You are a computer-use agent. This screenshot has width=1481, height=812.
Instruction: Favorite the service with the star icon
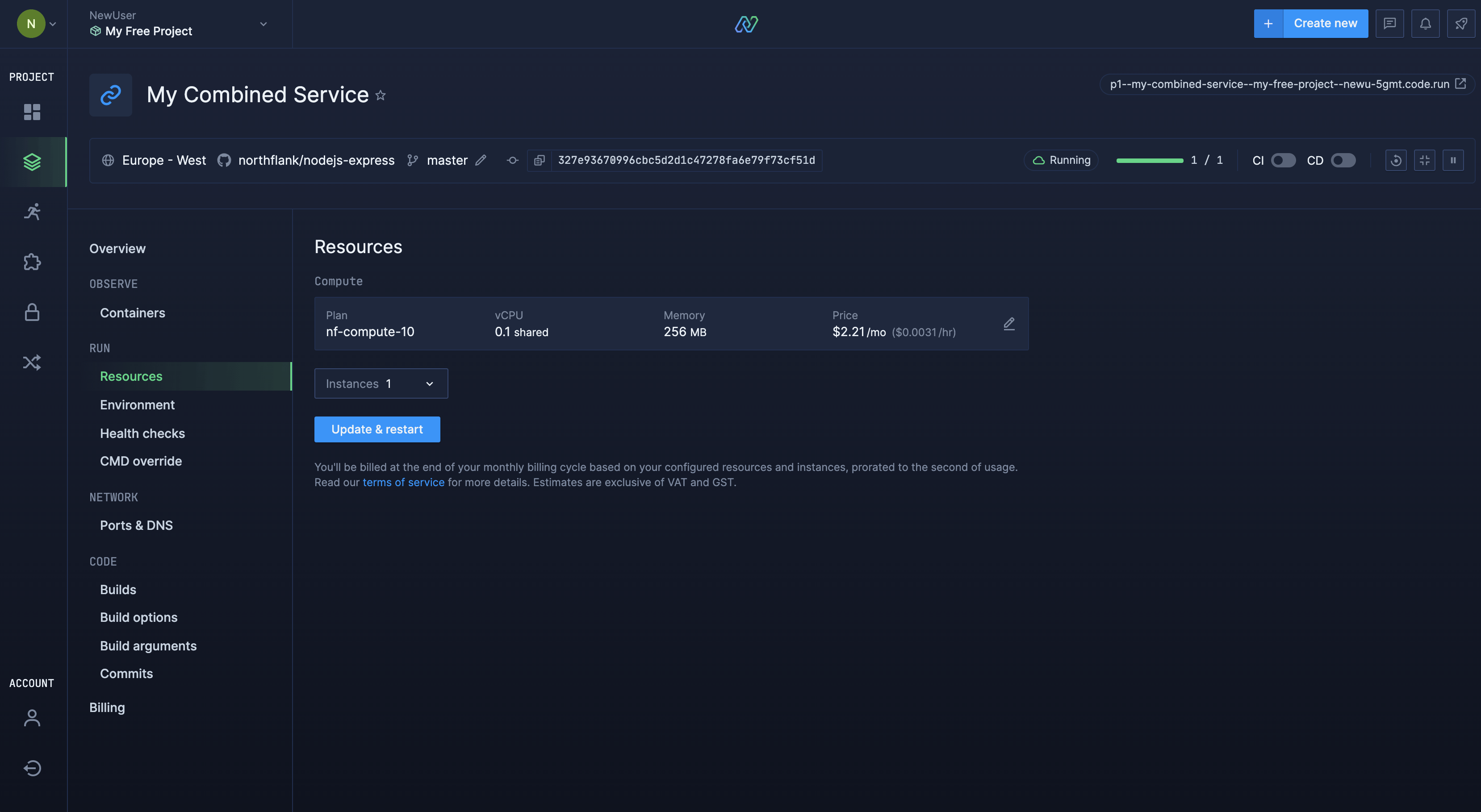point(381,96)
